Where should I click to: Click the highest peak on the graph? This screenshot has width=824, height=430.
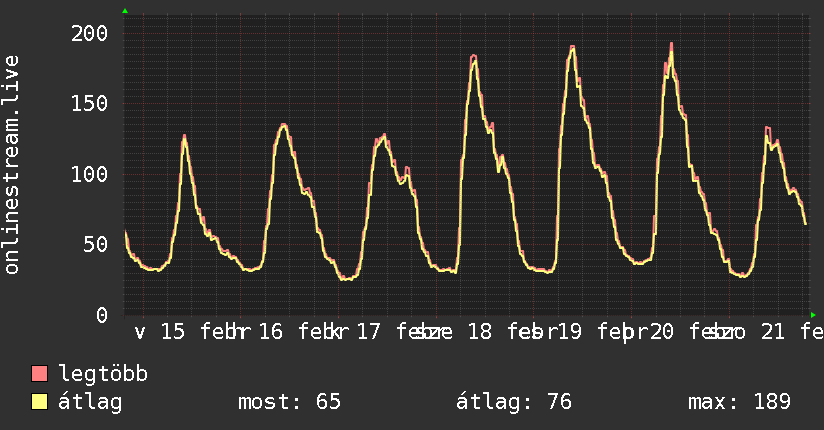(x=671, y=44)
